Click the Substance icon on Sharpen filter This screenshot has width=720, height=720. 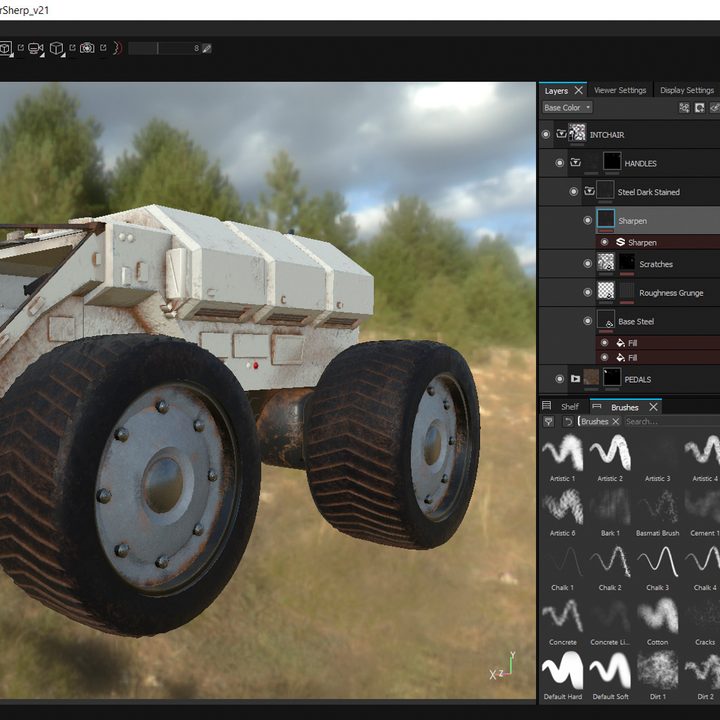tap(620, 242)
